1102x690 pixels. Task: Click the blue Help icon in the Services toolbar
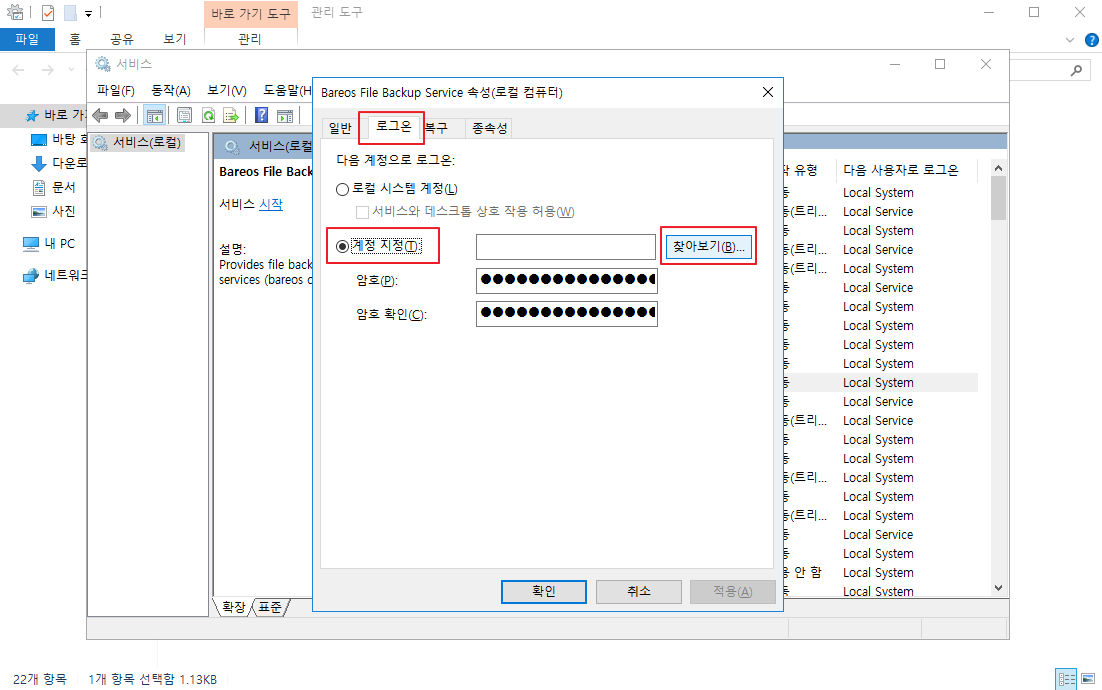point(261,115)
